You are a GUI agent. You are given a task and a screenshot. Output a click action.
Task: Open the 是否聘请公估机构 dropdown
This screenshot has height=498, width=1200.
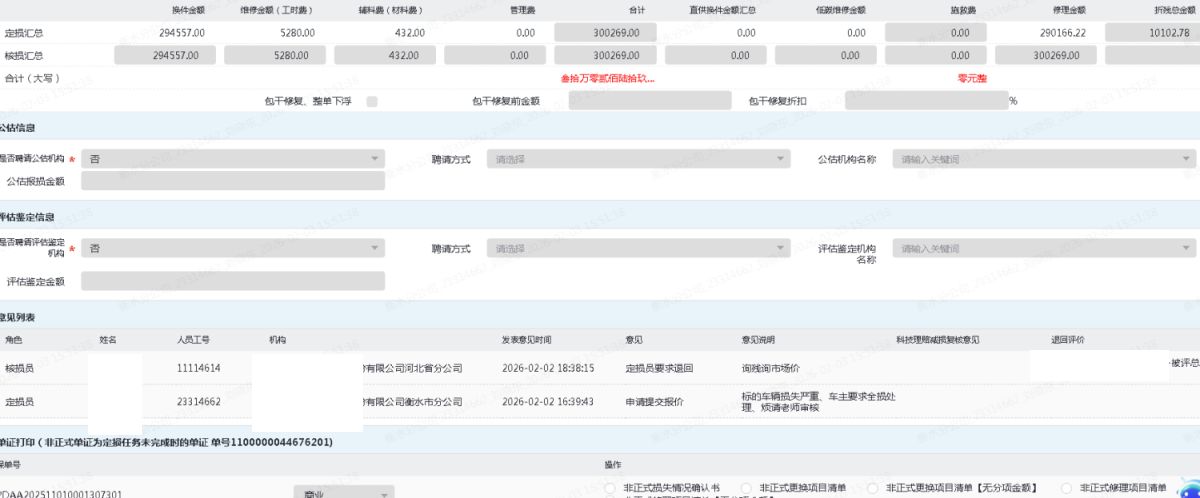point(232,159)
